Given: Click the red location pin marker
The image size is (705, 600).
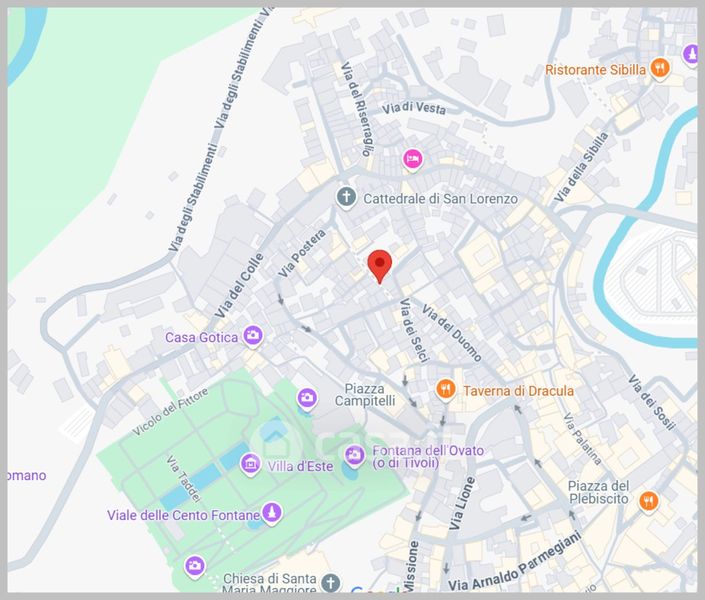Looking at the screenshot, I should tap(380, 266).
